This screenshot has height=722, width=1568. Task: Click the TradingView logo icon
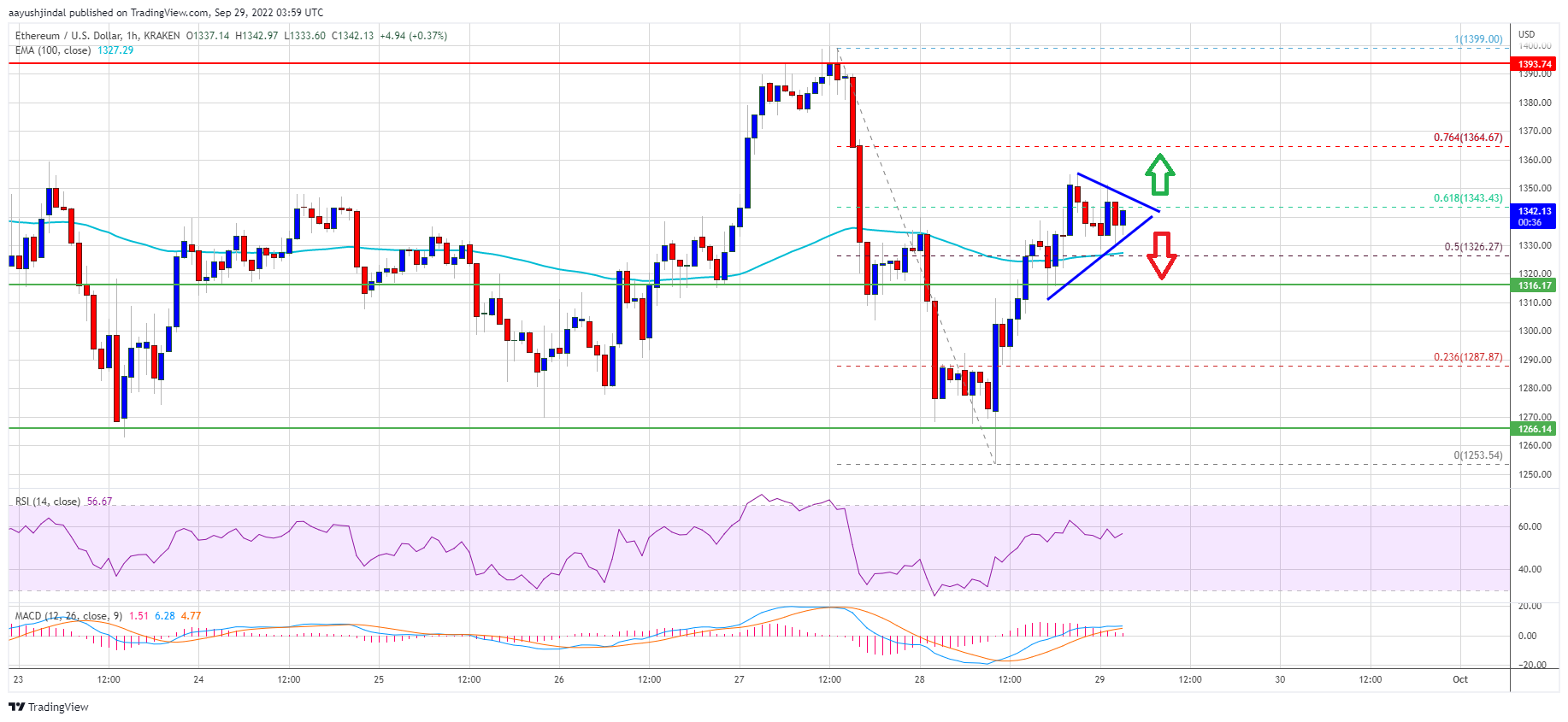pyautogui.click(x=16, y=707)
